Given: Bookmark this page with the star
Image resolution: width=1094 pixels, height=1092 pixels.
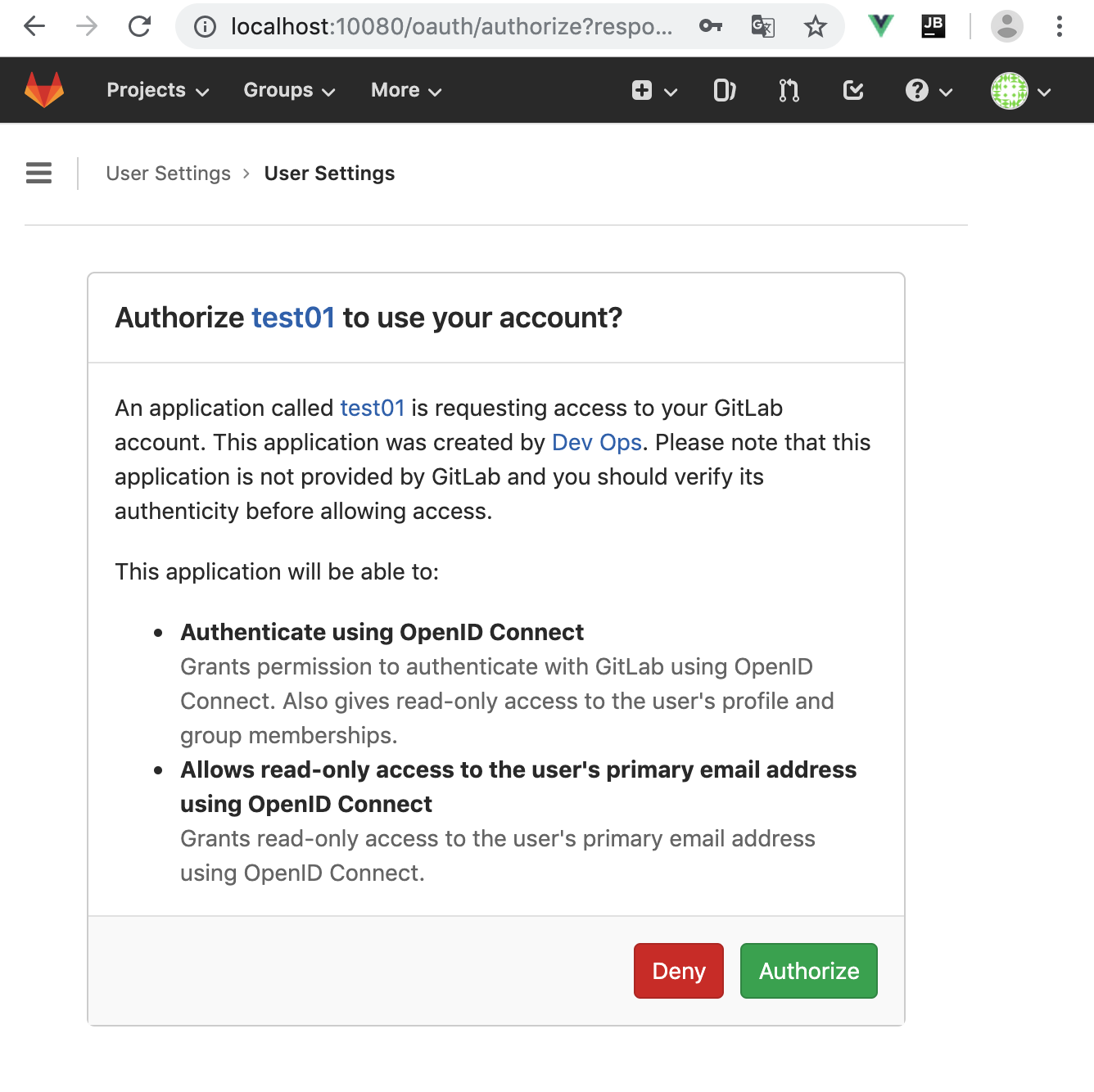Looking at the screenshot, I should (815, 27).
